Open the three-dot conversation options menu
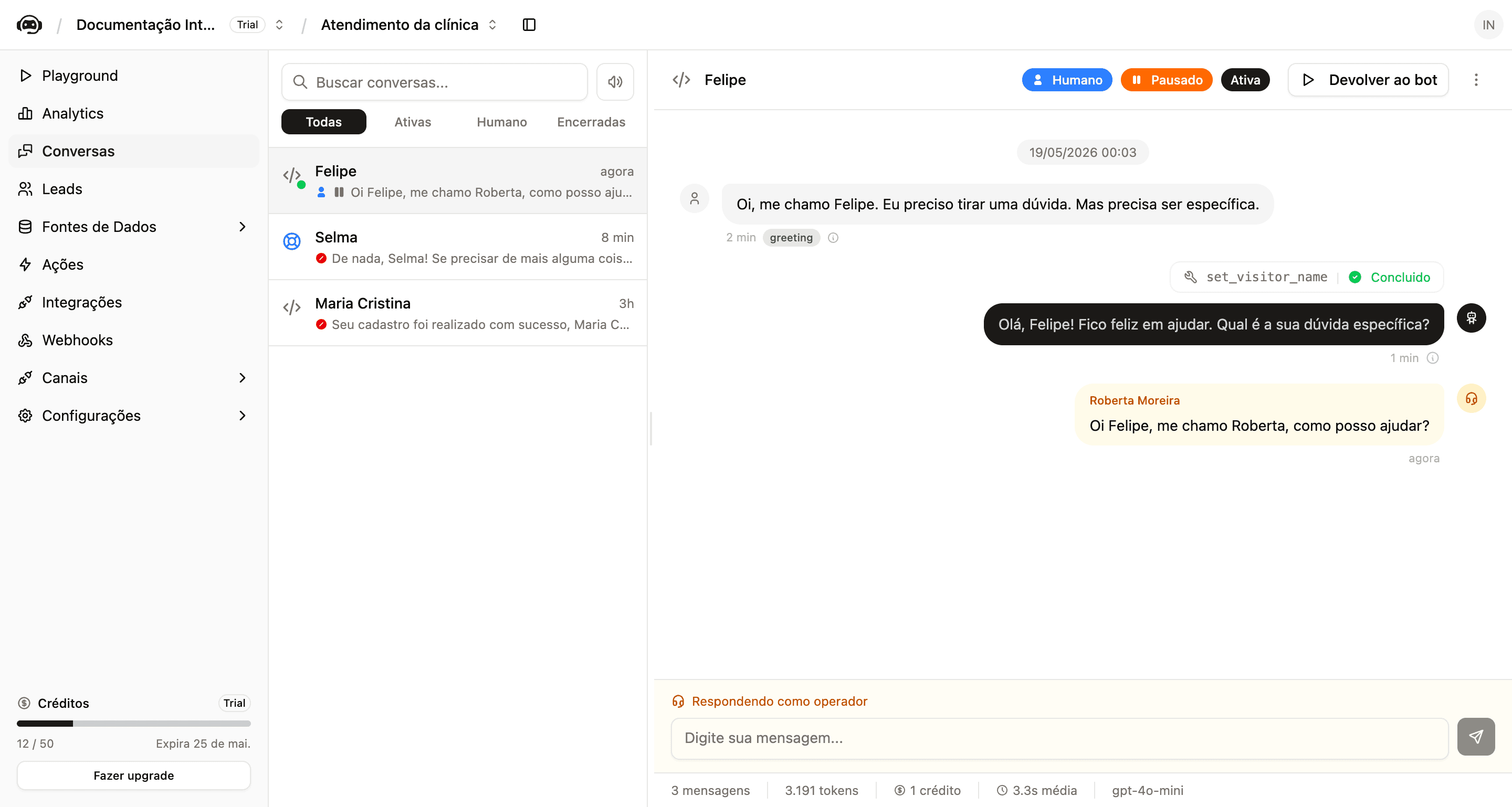Viewport: 1512px width, 807px height. click(x=1476, y=80)
